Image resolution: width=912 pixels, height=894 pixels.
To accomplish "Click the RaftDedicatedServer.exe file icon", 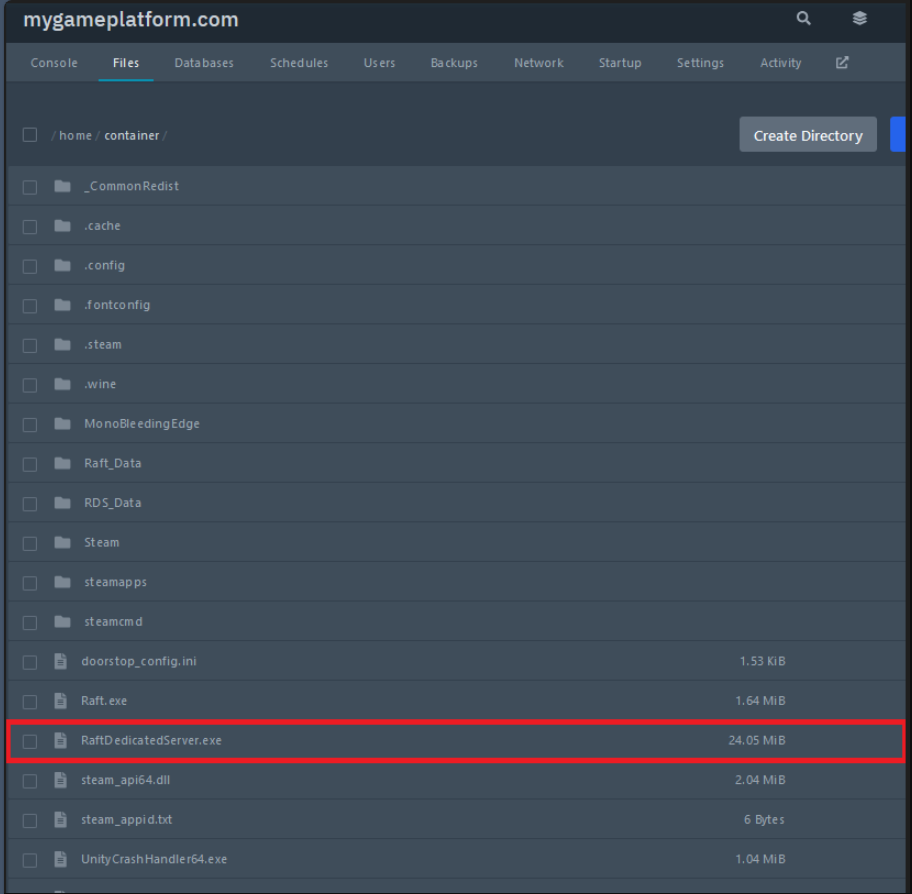I will [60, 740].
